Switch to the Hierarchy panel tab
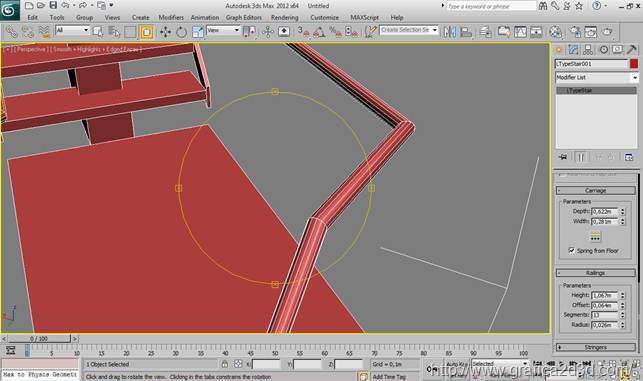 coord(588,50)
